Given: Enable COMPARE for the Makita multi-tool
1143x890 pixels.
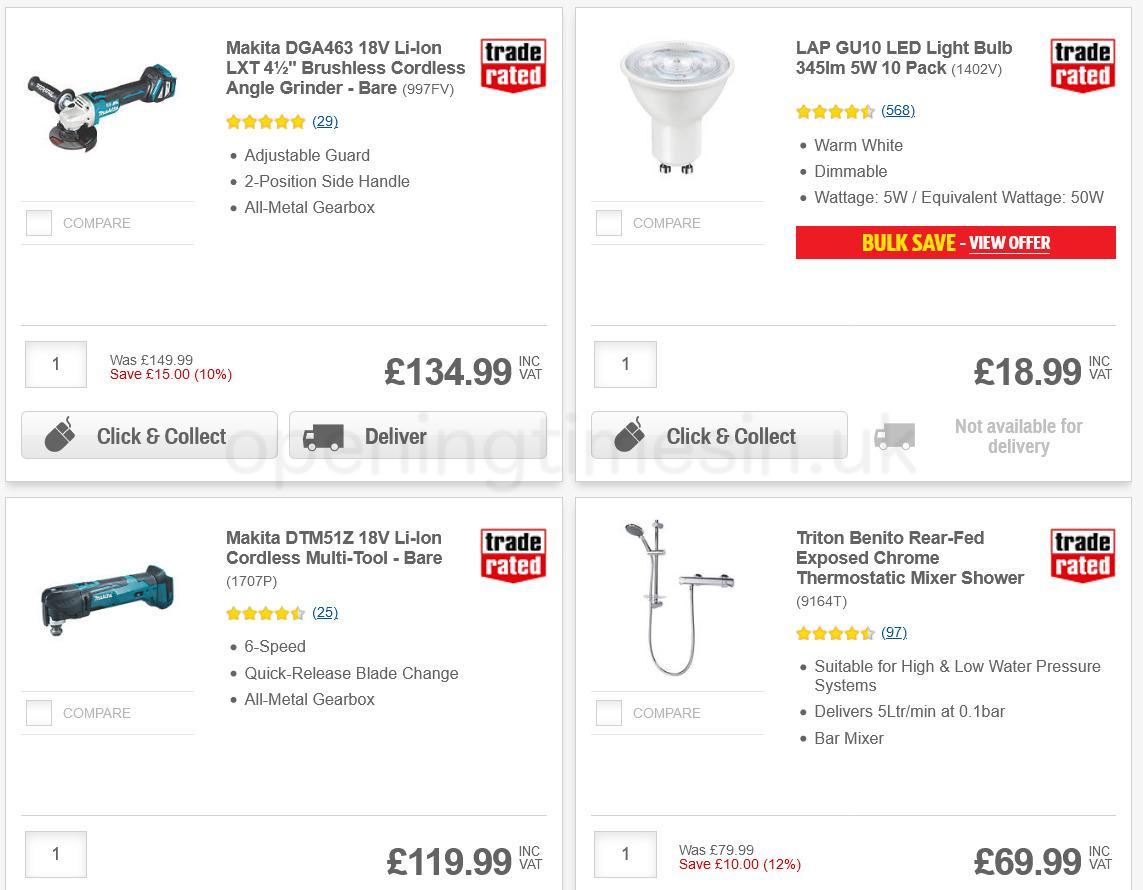Looking at the screenshot, I should [x=38, y=713].
